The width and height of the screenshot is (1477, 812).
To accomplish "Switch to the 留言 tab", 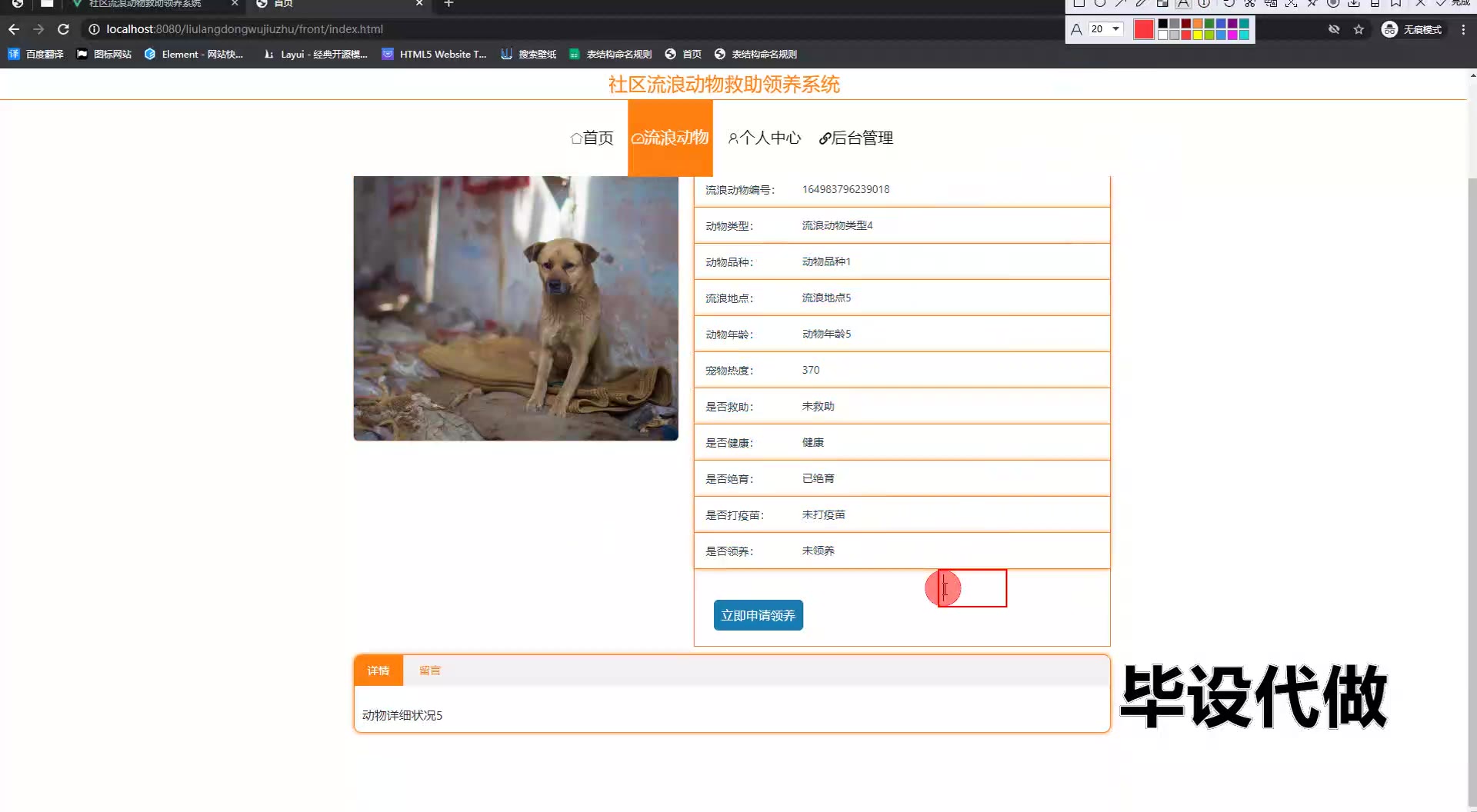I will (430, 671).
